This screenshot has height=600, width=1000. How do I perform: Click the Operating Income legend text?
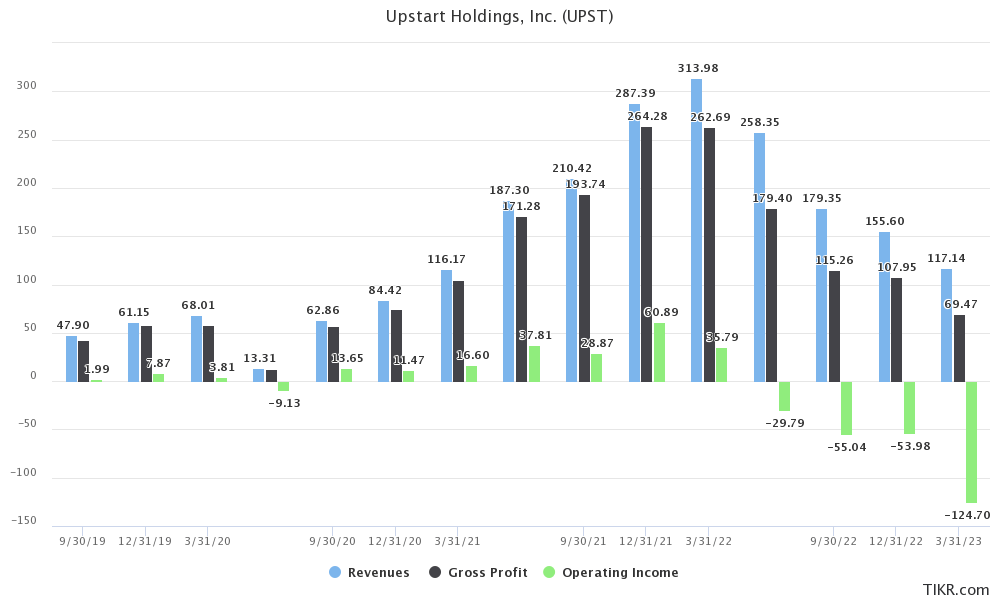click(621, 572)
